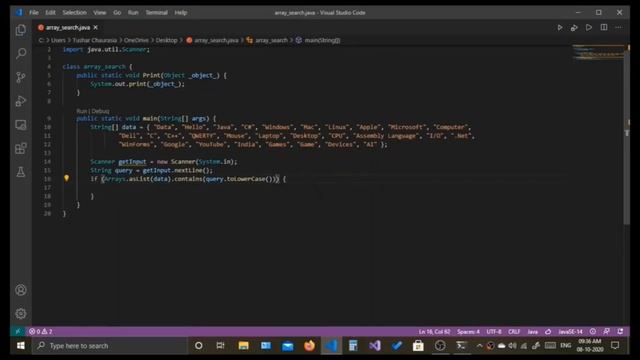Open the Edit menu

coord(50,13)
